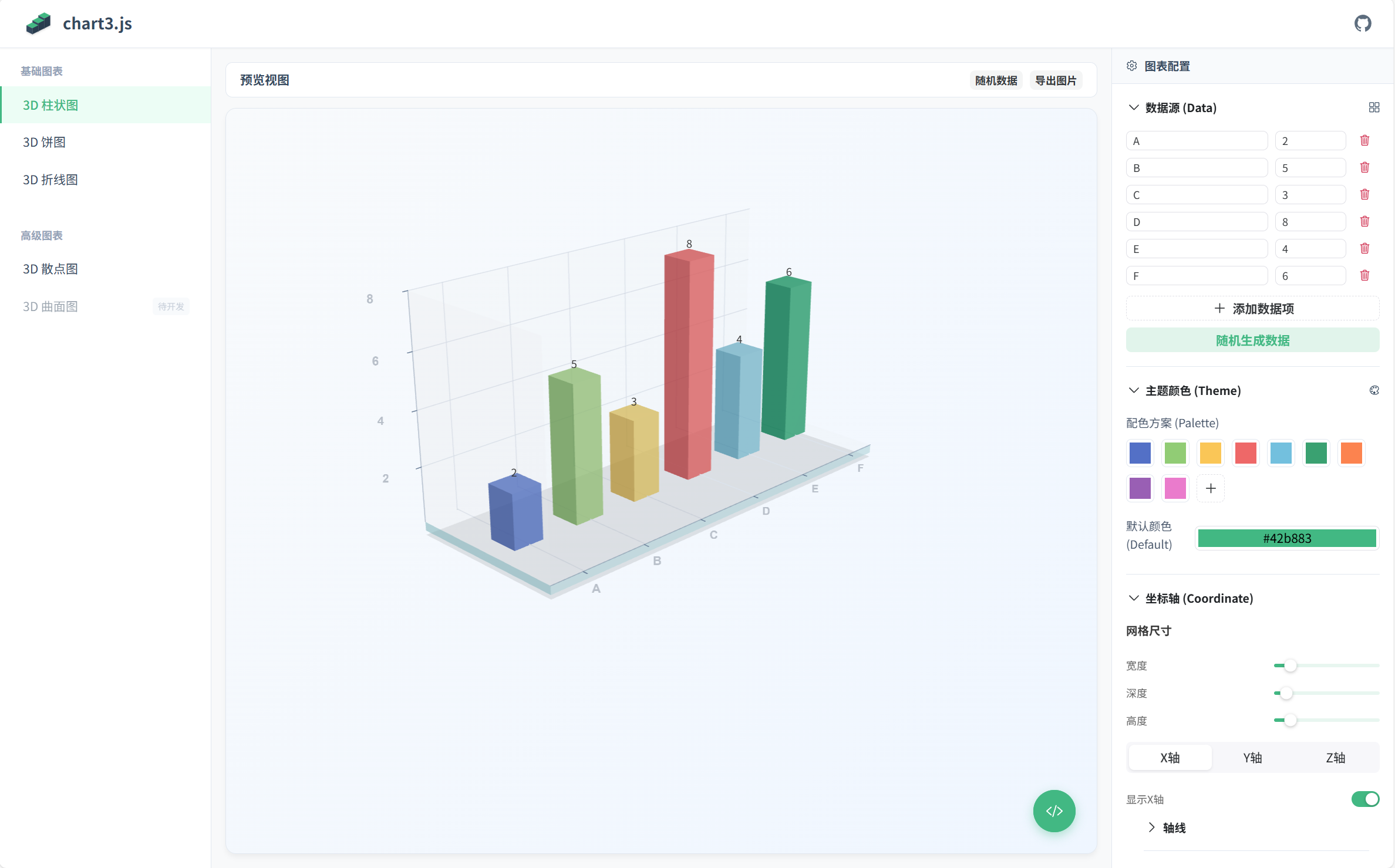Open the 3D 饼图 sidebar item
Screen dimensions: 1395x868
coord(45,142)
